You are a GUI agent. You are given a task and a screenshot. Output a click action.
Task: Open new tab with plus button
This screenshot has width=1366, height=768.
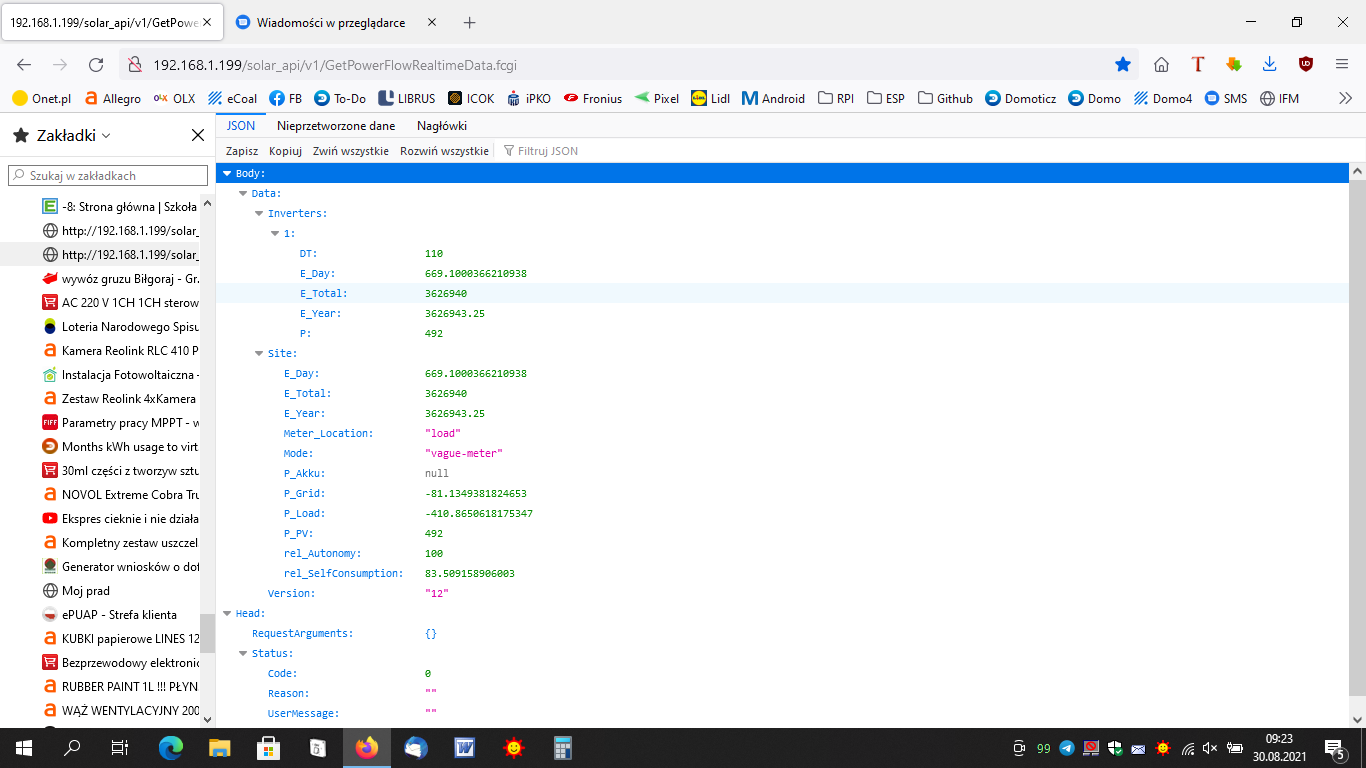470,22
